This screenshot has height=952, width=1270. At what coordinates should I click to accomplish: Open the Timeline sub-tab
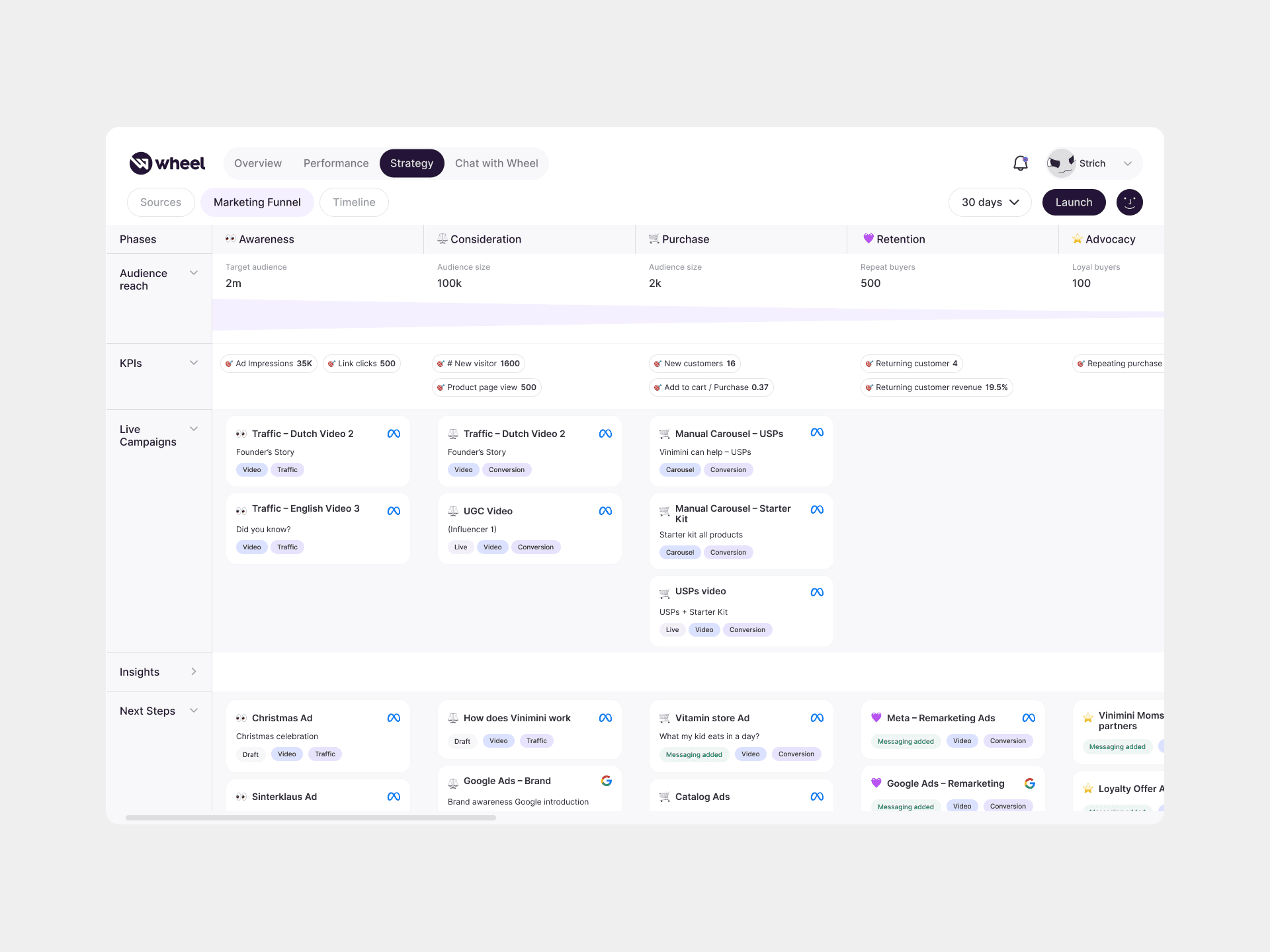[x=354, y=202]
